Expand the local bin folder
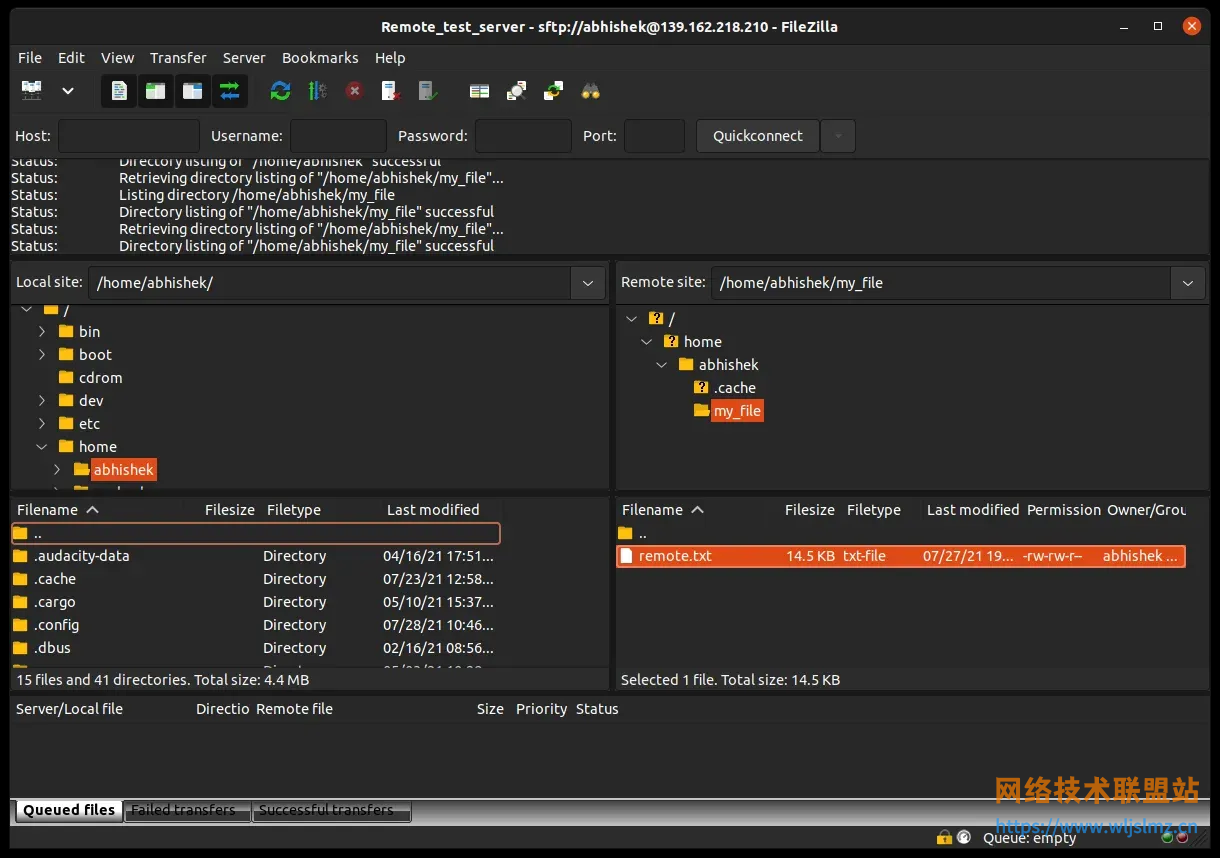Image resolution: width=1220 pixels, height=858 pixels. [x=42, y=331]
